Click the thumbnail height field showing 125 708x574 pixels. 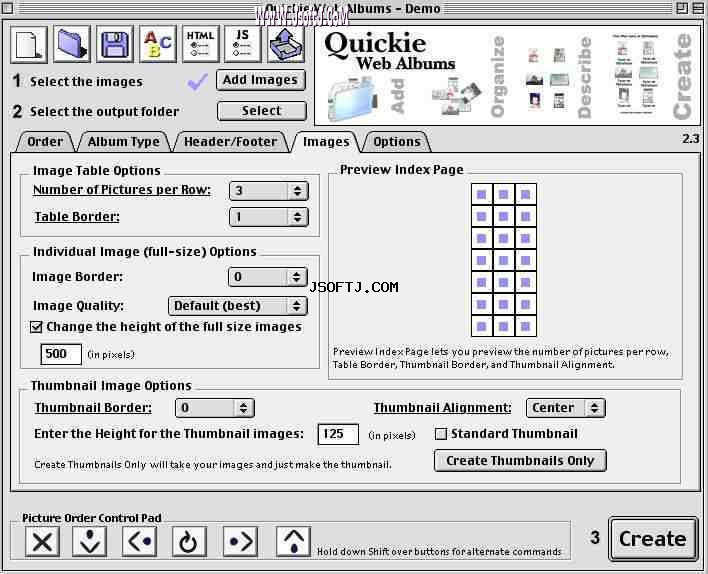(x=338, y=434)
